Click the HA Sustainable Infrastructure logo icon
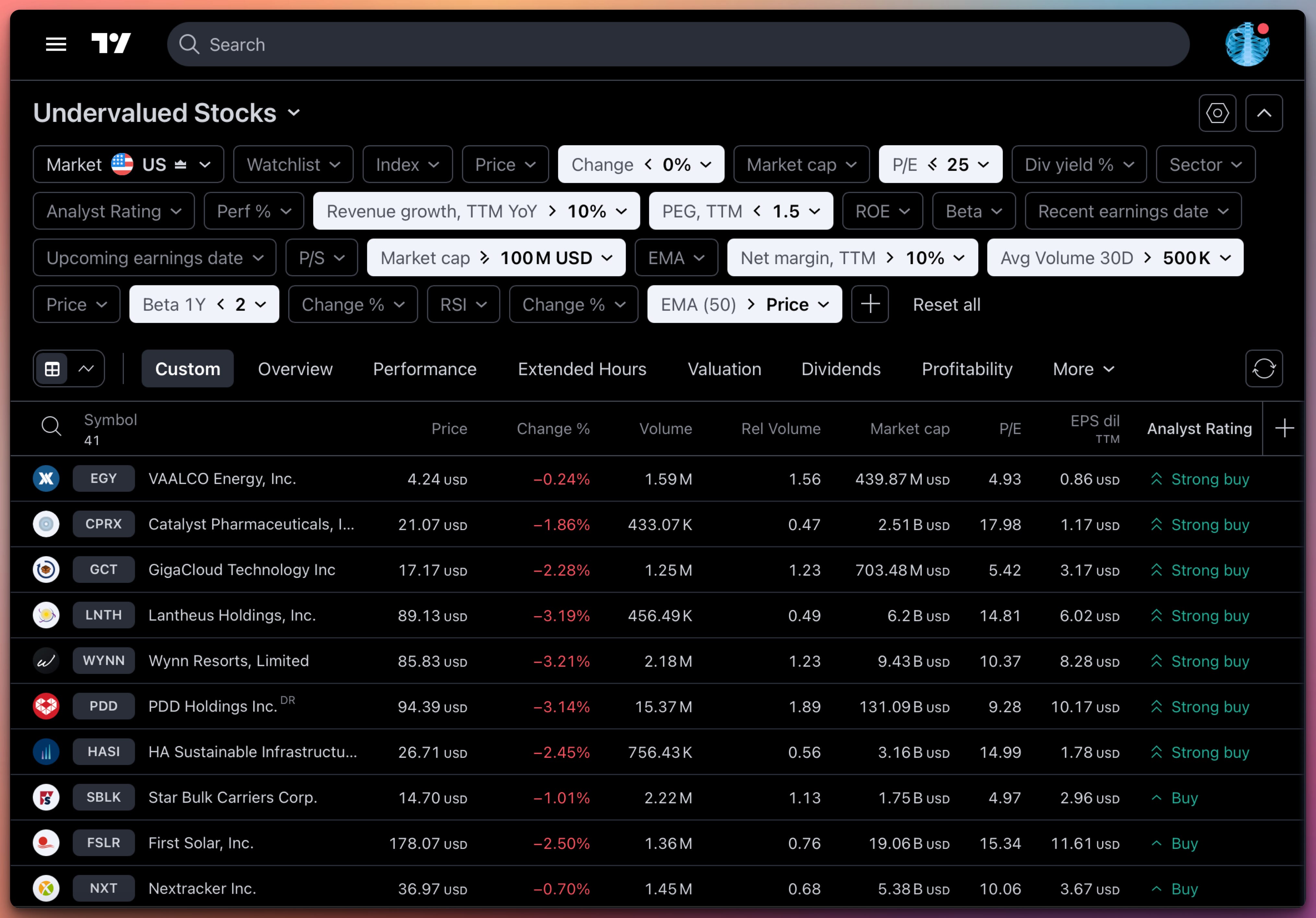 click(x=46, y=752)
